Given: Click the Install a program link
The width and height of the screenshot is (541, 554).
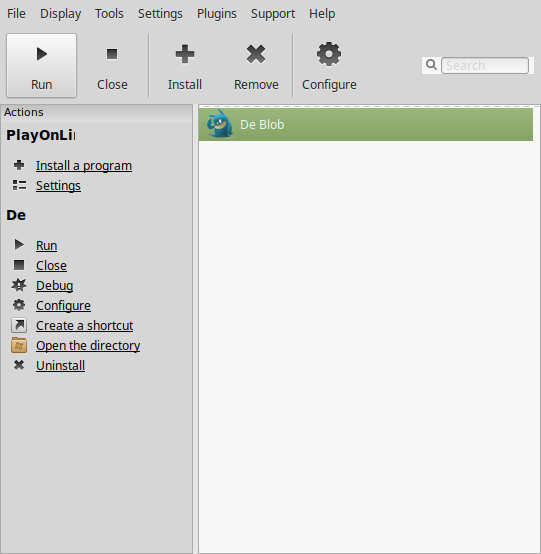Looking at the screenshot, I should [x=84, y=166].
